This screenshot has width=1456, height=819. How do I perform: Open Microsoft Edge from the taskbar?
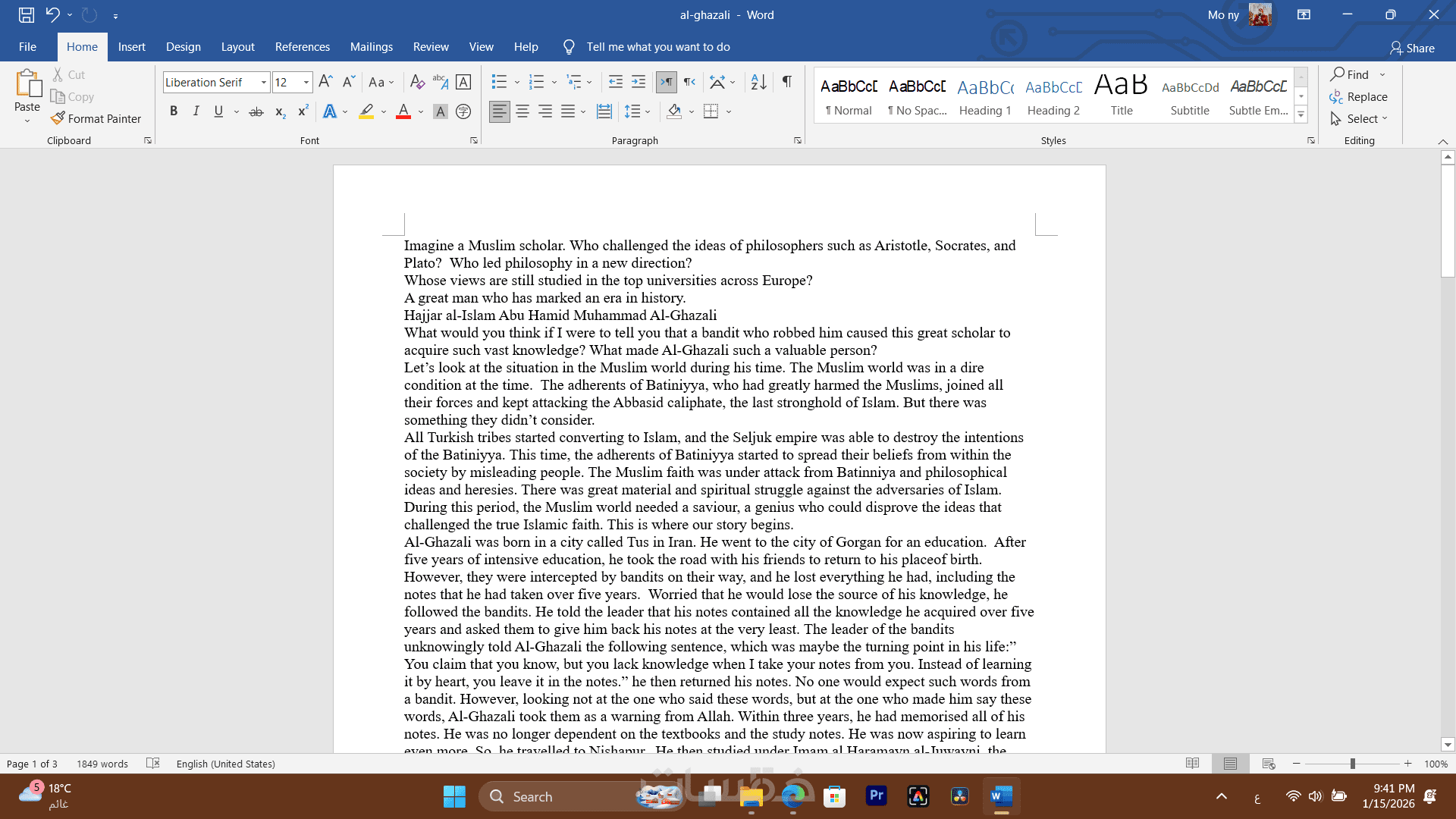point(793,796)
